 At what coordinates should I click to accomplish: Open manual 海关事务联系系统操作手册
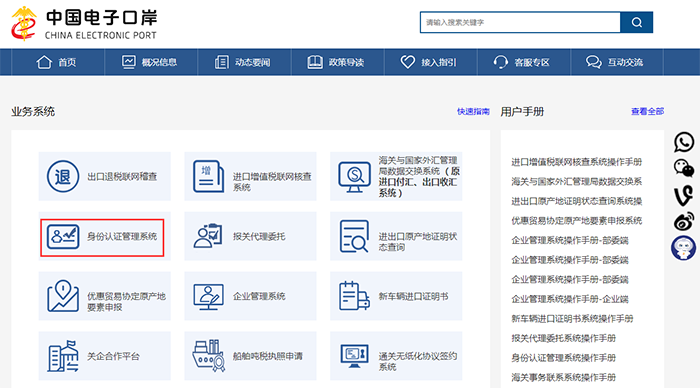pyautogui.click(x=563, y=378)
